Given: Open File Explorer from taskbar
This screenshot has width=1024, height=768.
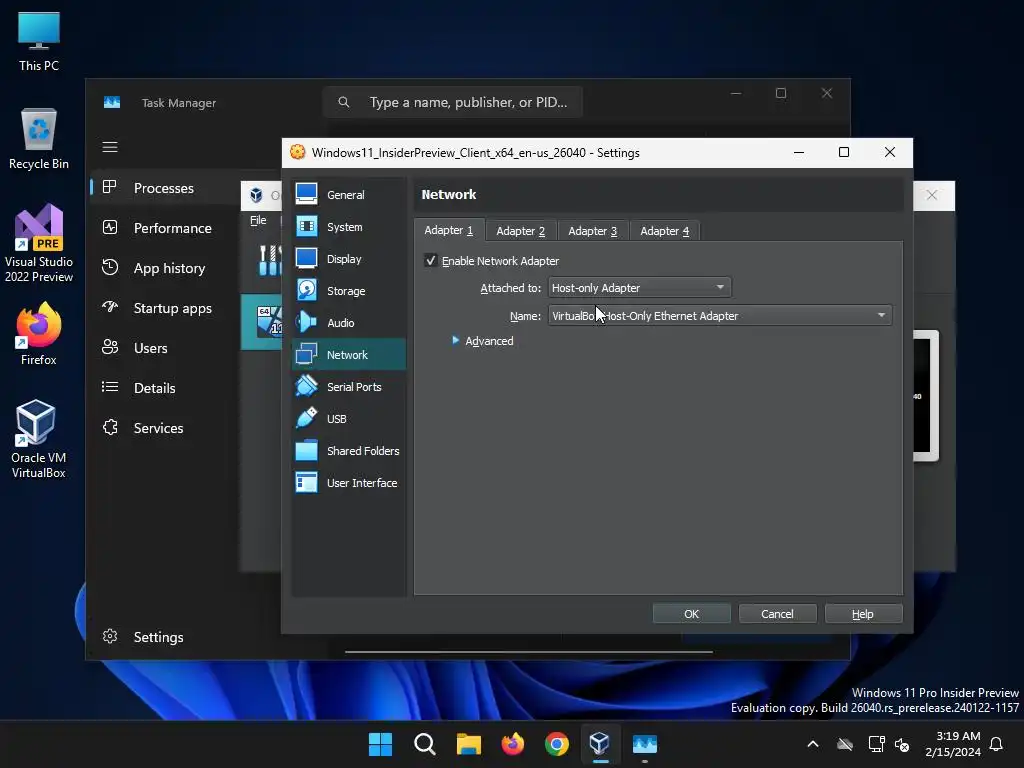Looking at the screenshot, I should (x=468, y=744).
